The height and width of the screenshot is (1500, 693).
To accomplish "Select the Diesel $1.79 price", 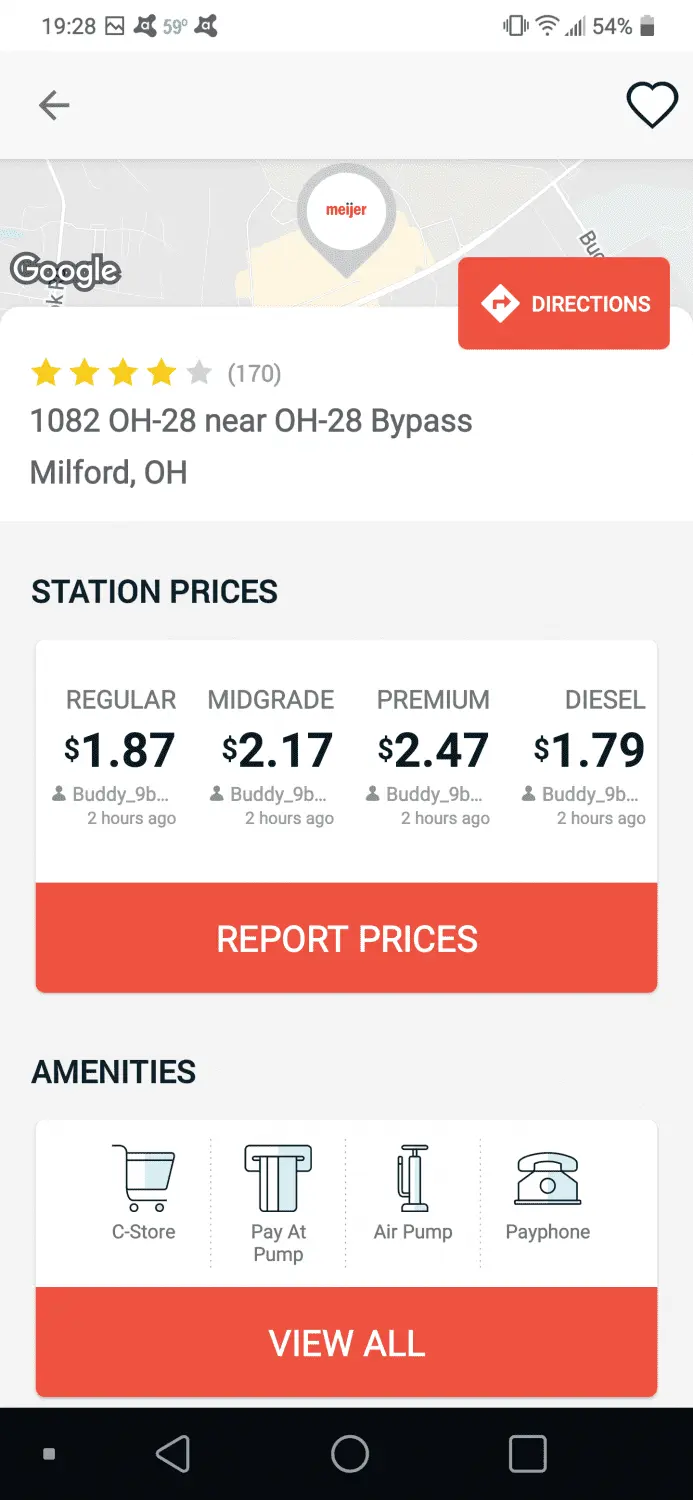I will point(589,751).
